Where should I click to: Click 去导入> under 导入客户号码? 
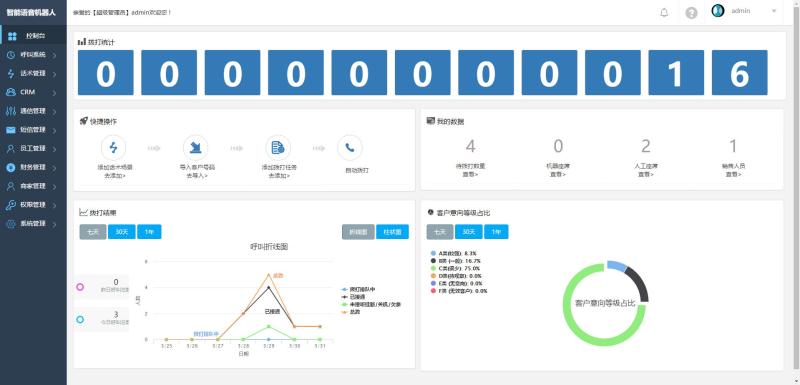(196, 176)
